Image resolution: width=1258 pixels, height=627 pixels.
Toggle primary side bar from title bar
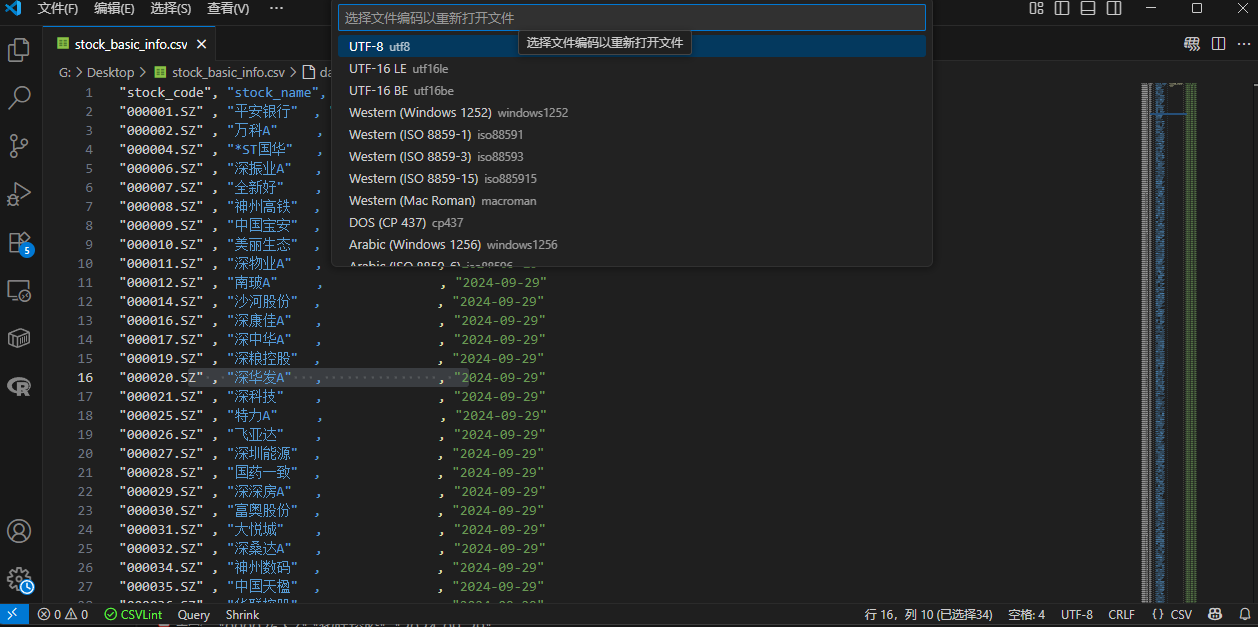tap(1062, 8)
